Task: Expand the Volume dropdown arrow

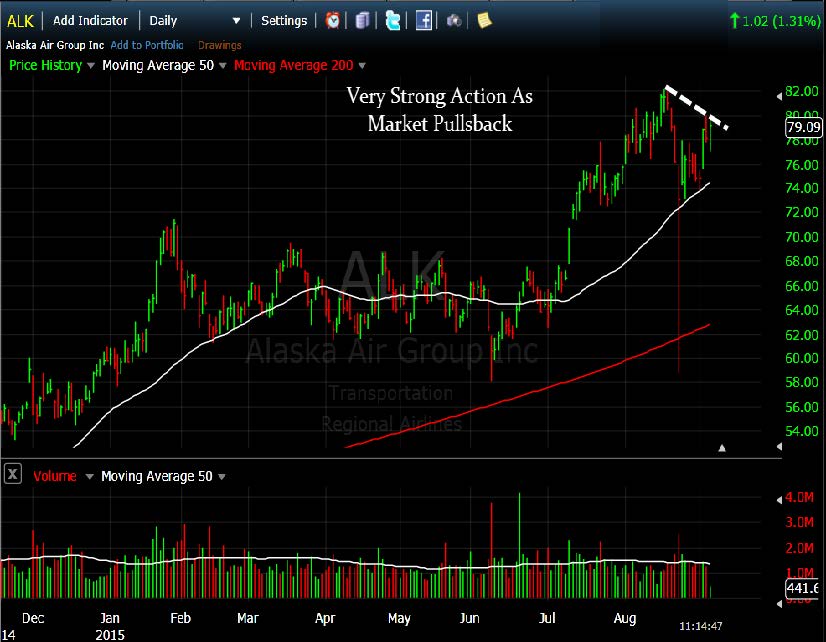Action: 90,477
